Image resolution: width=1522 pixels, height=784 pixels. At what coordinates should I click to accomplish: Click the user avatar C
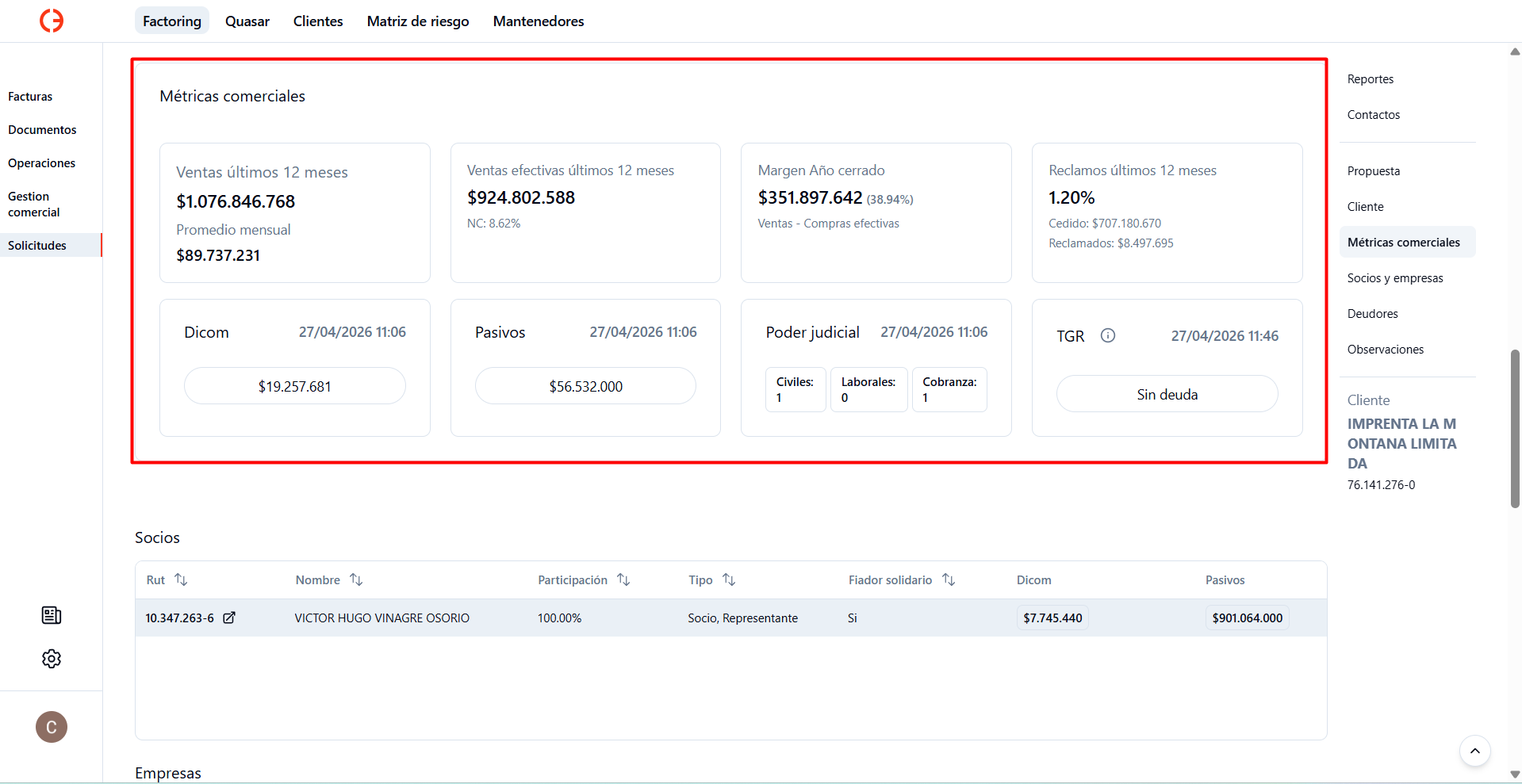(x=52, y=727)
